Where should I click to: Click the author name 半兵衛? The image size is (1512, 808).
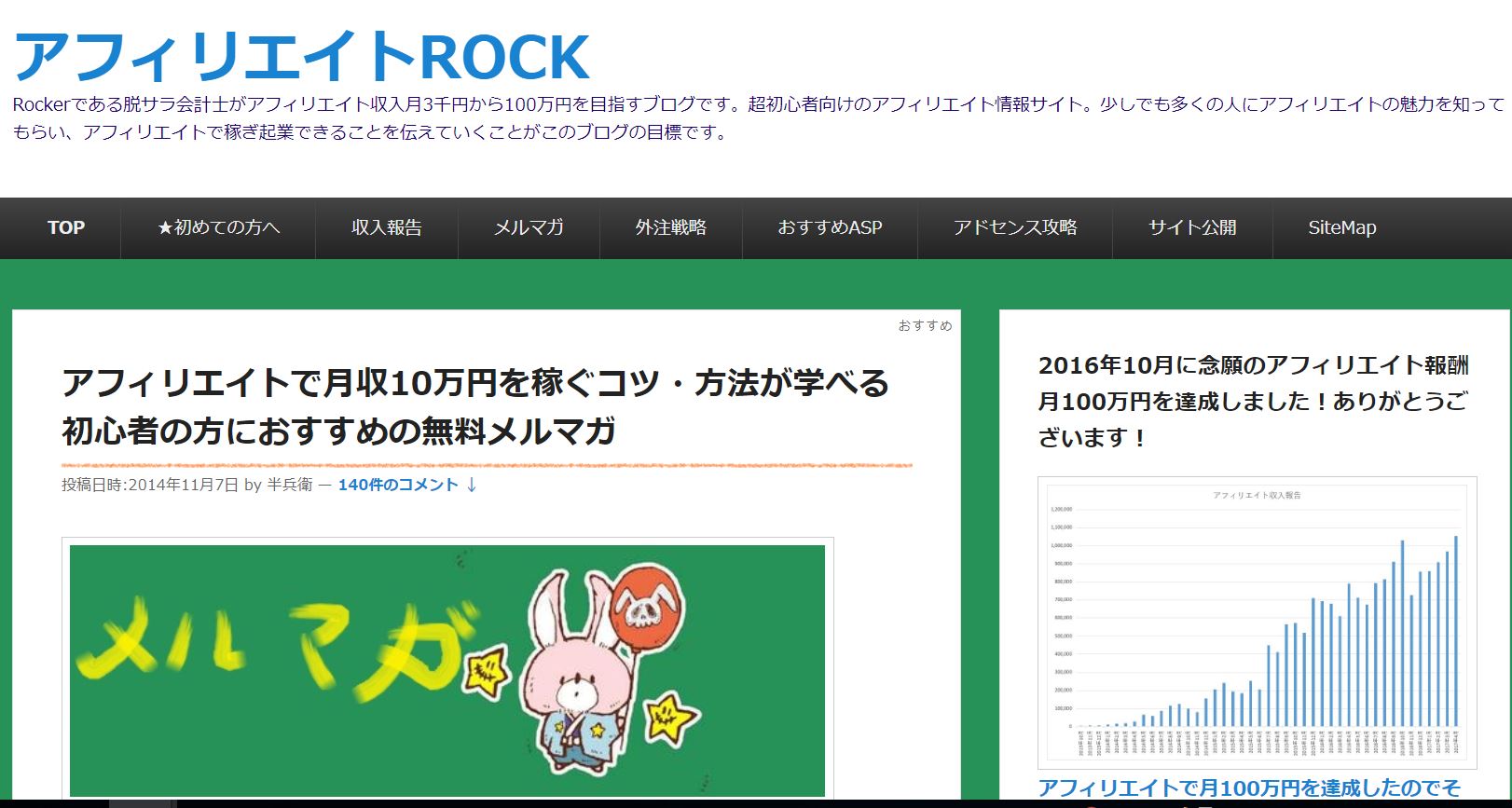pos(289,485)
